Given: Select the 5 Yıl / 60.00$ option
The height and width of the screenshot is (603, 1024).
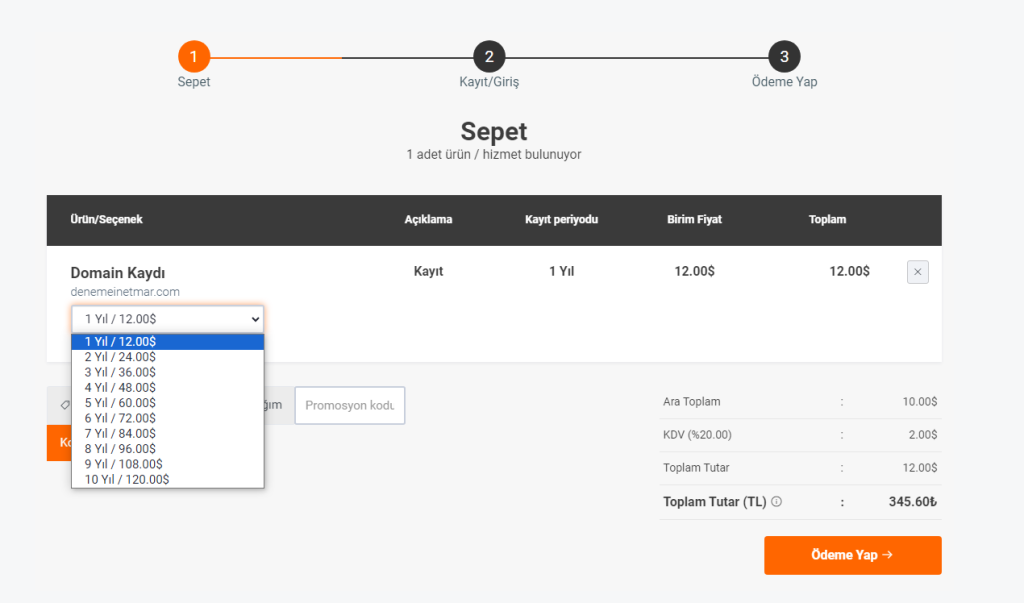Looking at the screenshot, I should point(168,403).
